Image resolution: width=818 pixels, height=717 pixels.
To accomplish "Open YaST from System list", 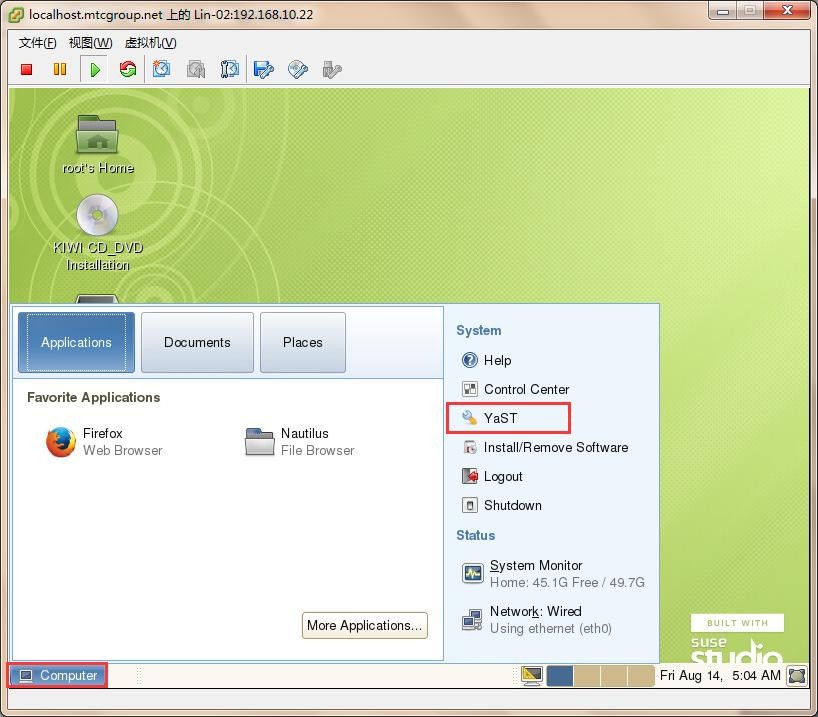I will click(490, 418).
